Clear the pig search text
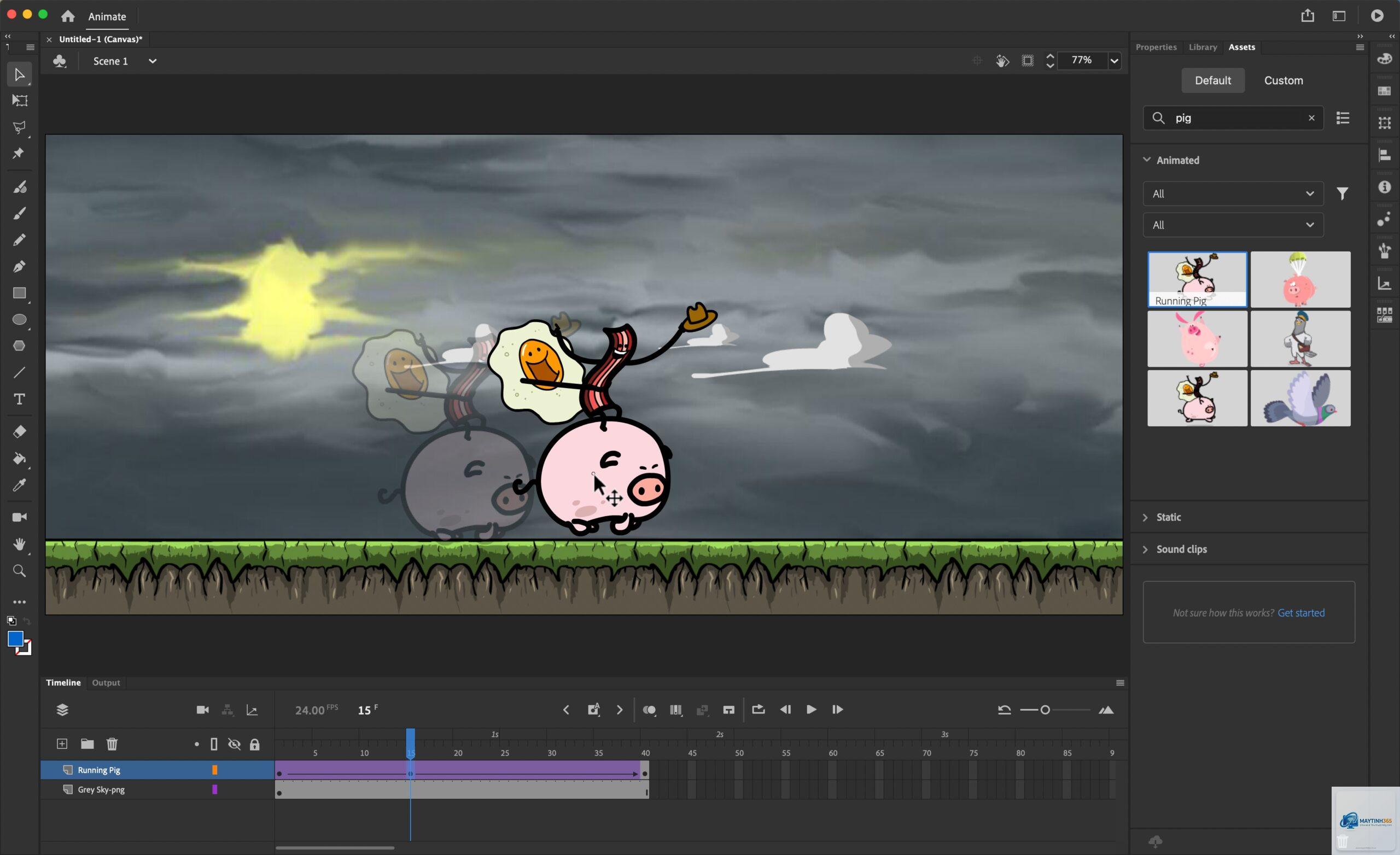Viewport: 1400px width, 855px height. click(x=1311, y=118)
